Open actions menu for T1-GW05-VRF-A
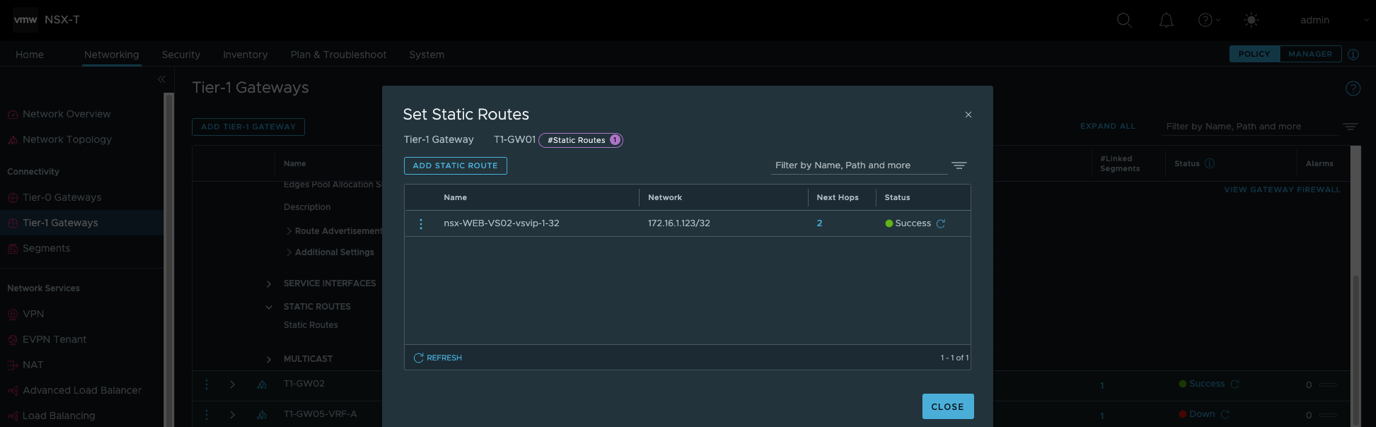 (x=207, y=415)
